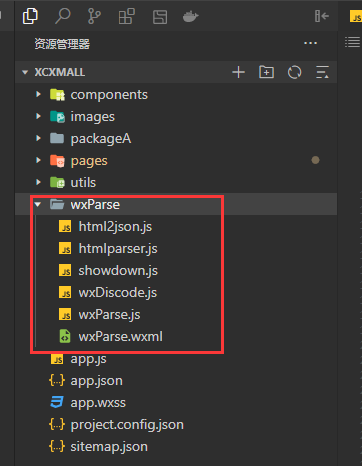This screenshot has height=466, width=362.
Task: Click the app.wxss CSS icon
Action: tap(57, 402)
